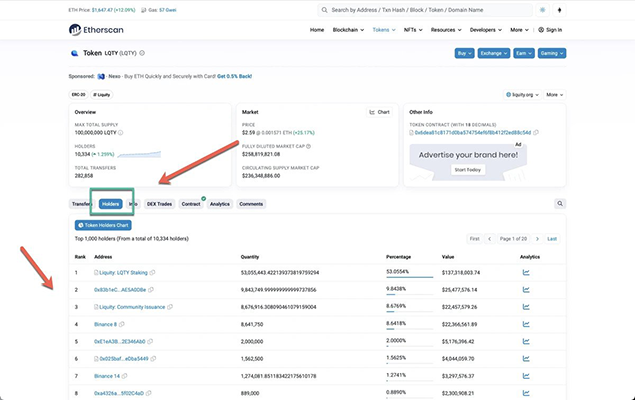Copy the 0xa4326a...5f02C4aD address
This screenshot has height=400, width=635.
[x=149, y=393]
